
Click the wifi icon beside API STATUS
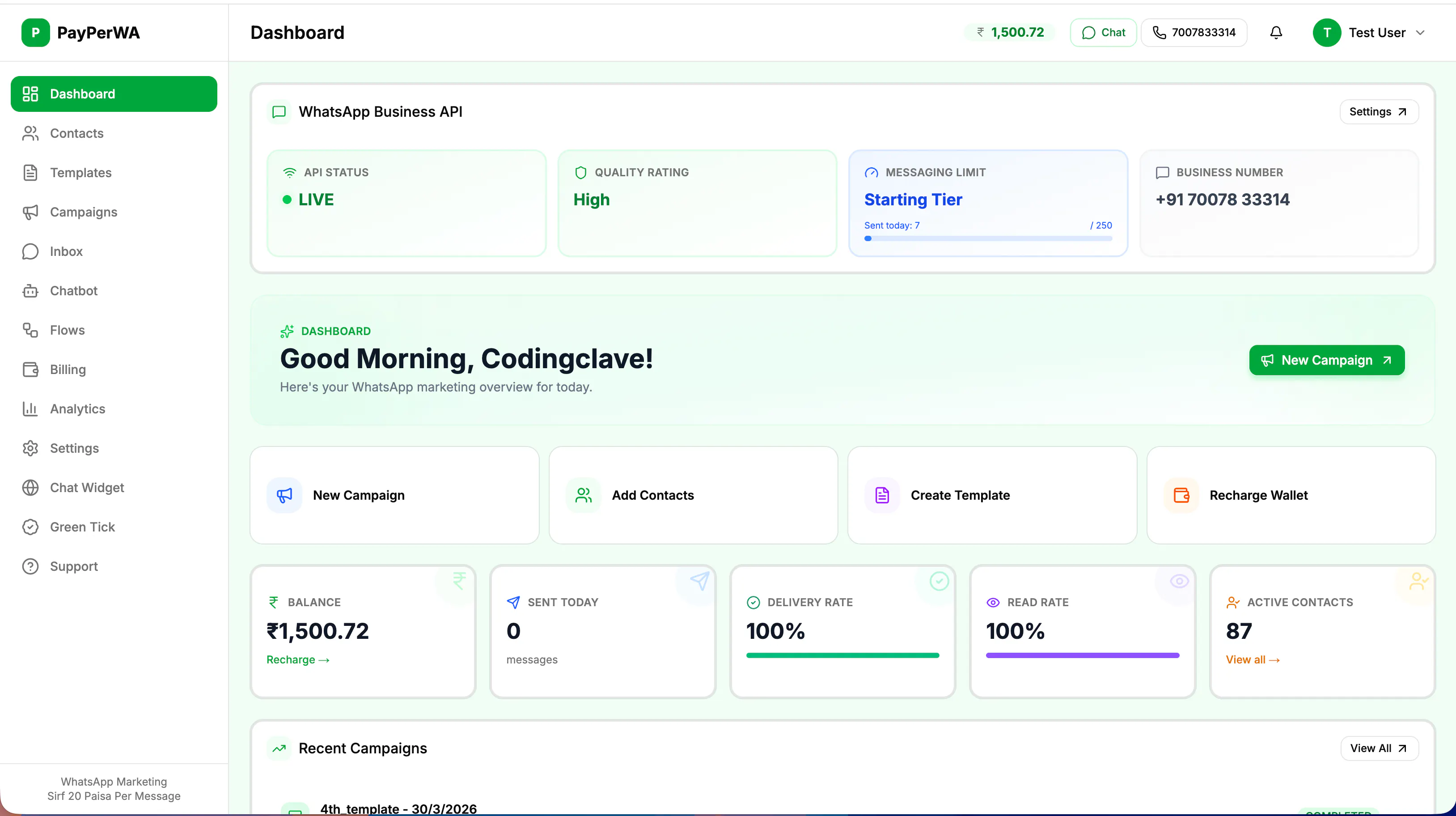[x=289, y=173]
